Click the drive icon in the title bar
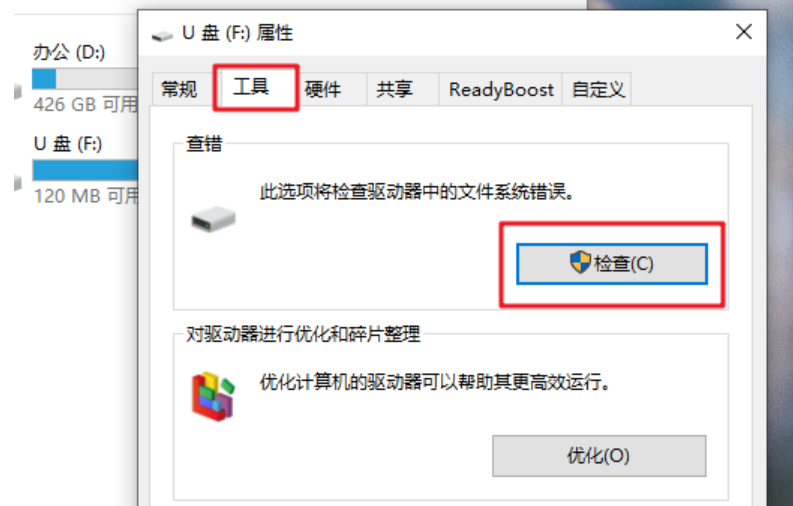Viewport: 793px width, 506px height. coord(162,36)
